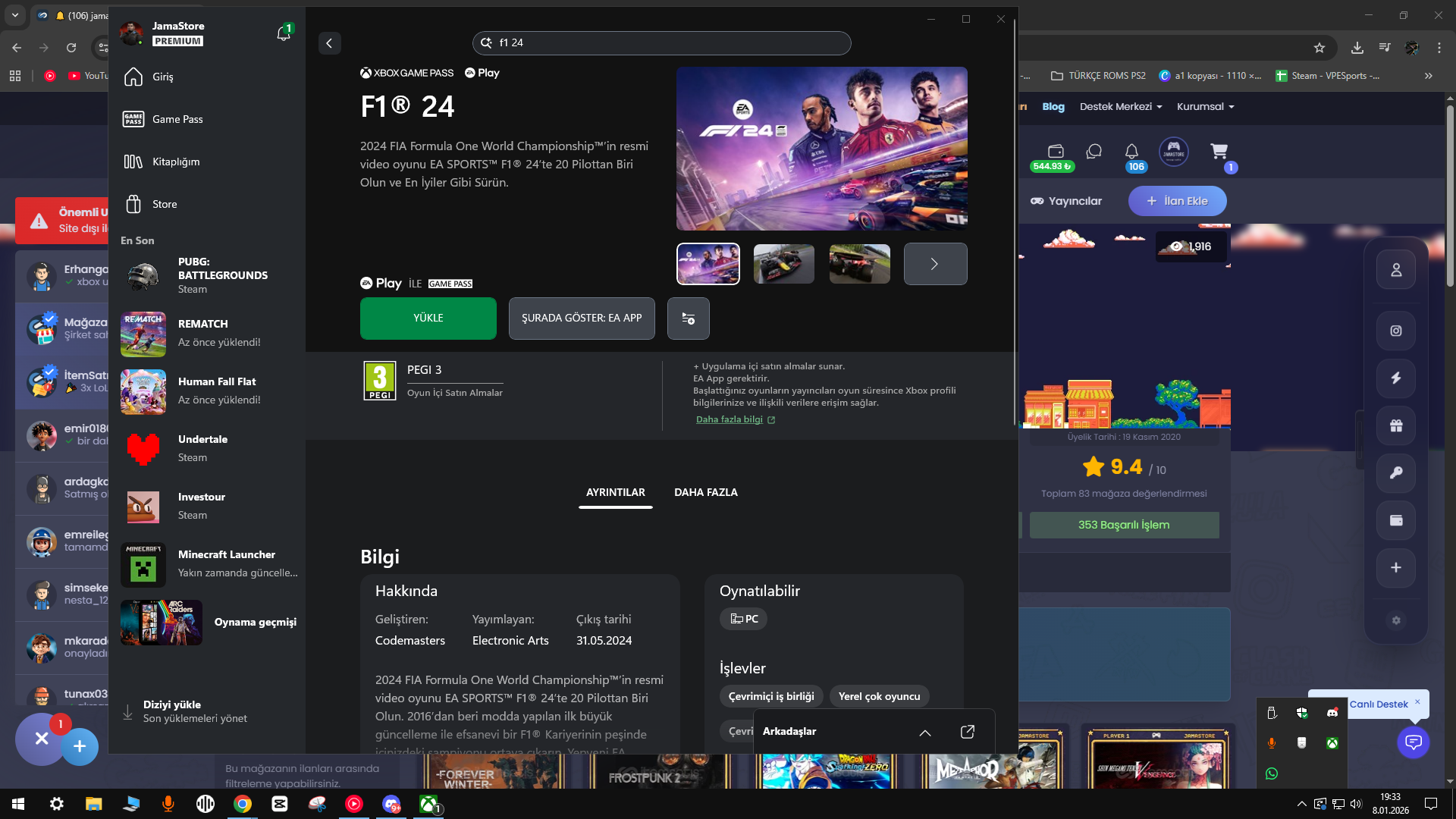This screenshot has width=1456, height=819.
Task: Click the F1 24 search field
Action: point(661,43)
